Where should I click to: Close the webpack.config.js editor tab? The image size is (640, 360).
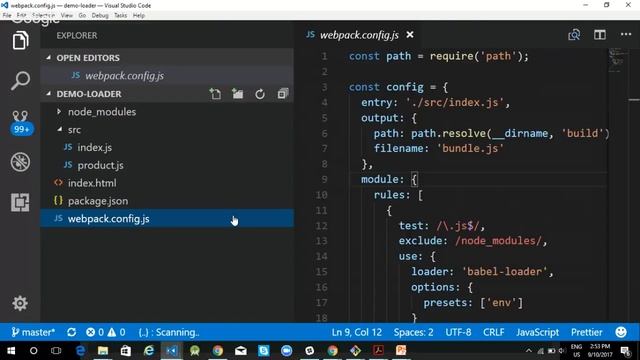[x=410, y=35]
